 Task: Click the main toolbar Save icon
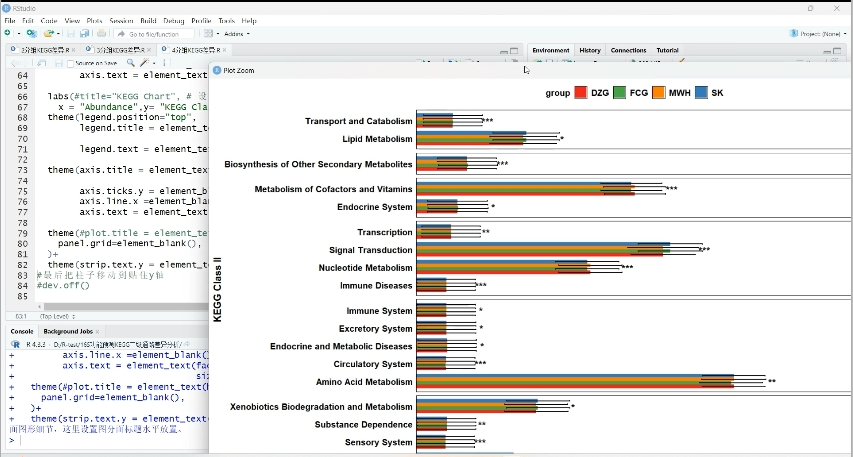coord(71,34)
